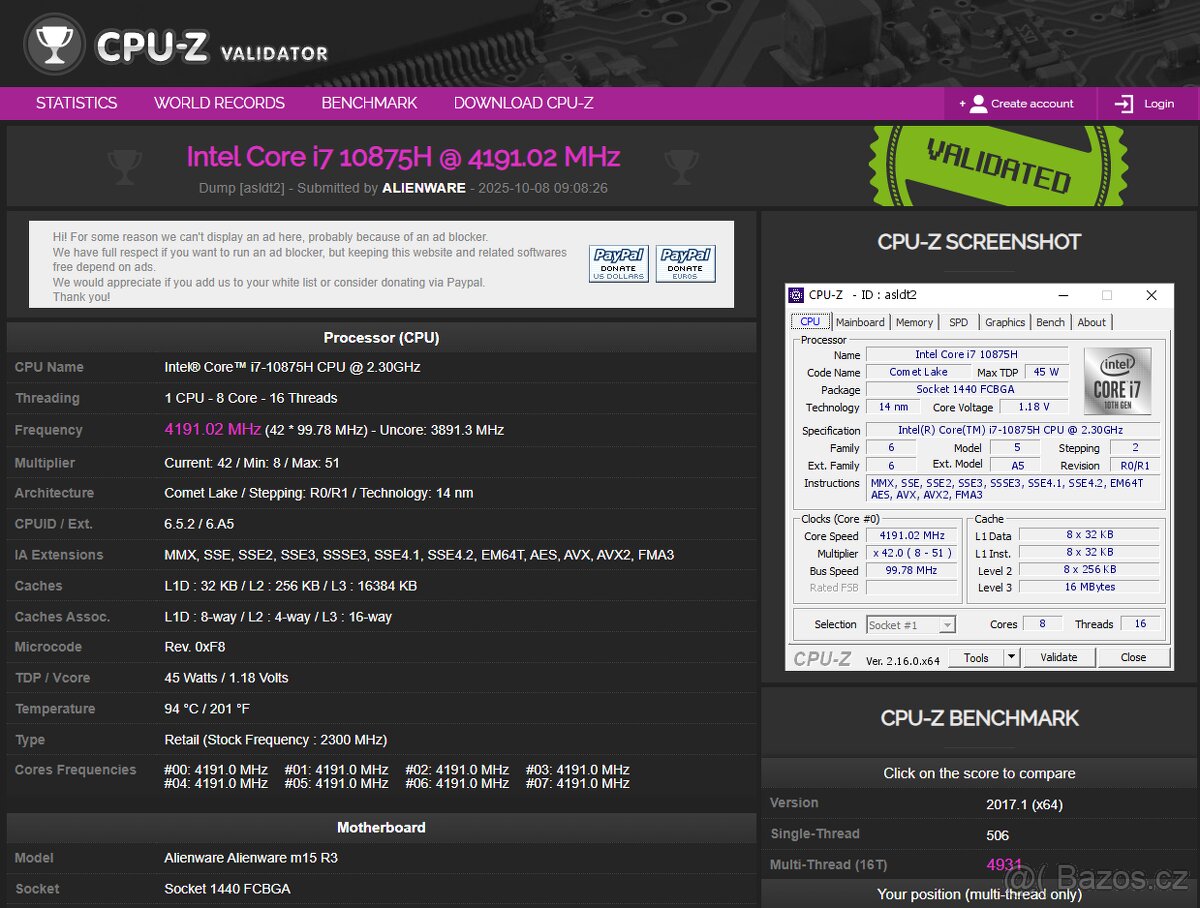Image resolution: width=1200 pixels, height=908 pixels.
Task: Open the World Records menu
Action: [x=218, y=102]
